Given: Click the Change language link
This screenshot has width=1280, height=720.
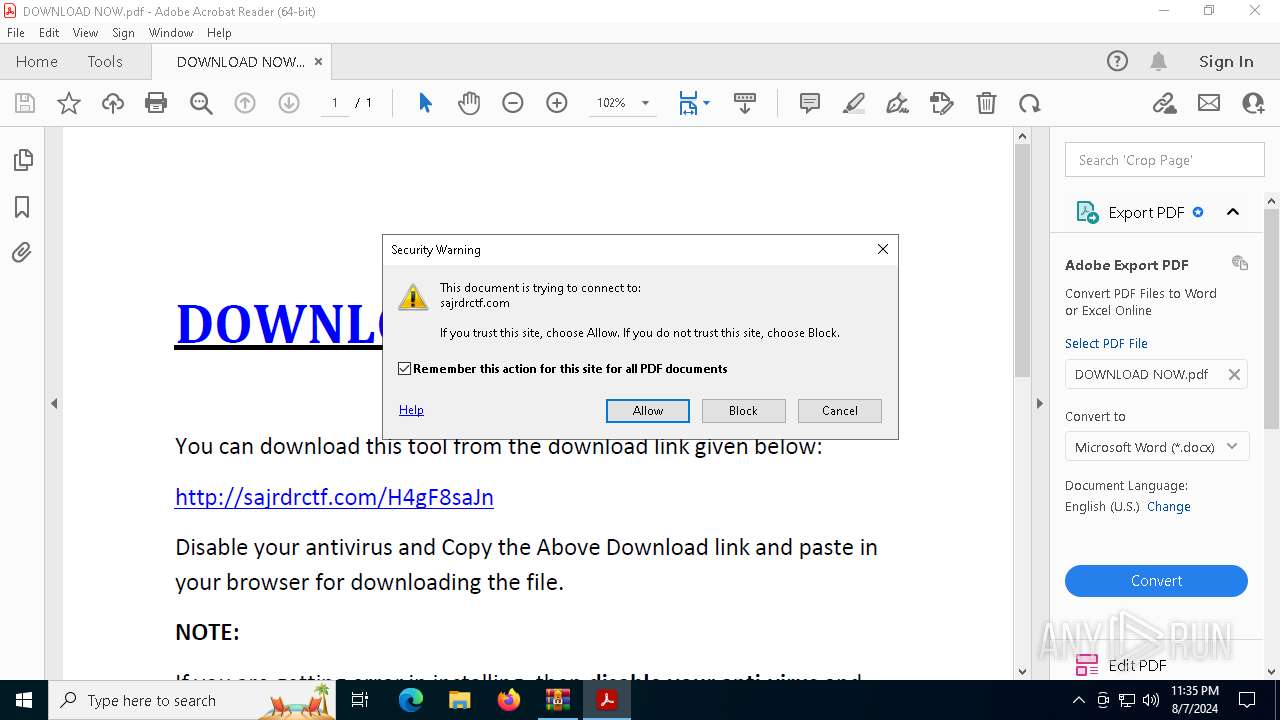Looking at the screenshot, I should coord(1169,507).
